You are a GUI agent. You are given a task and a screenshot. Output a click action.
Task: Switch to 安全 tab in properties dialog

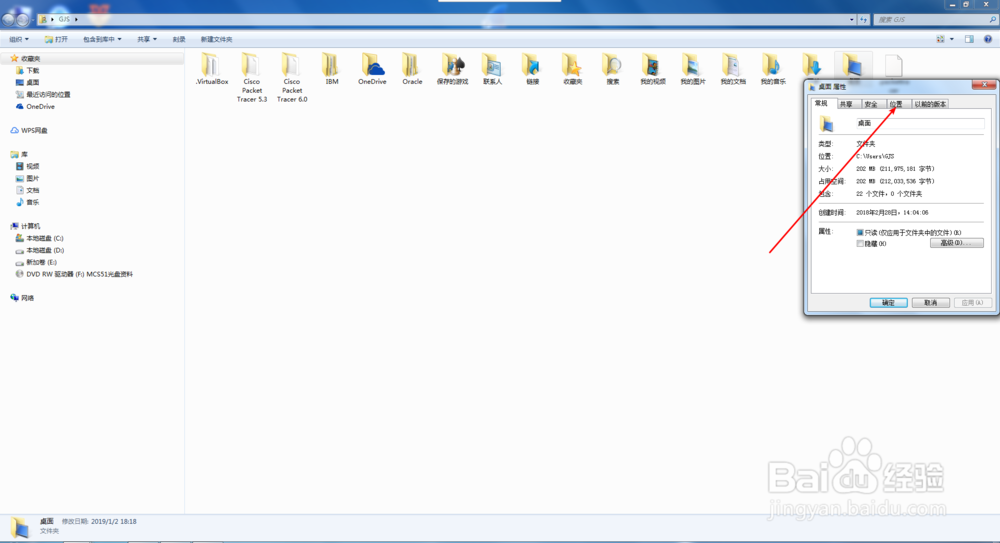tap(871, 104)
